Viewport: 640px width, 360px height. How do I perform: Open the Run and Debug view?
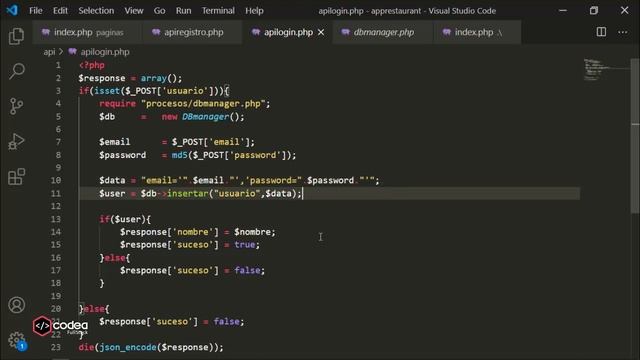coord(16,142)
